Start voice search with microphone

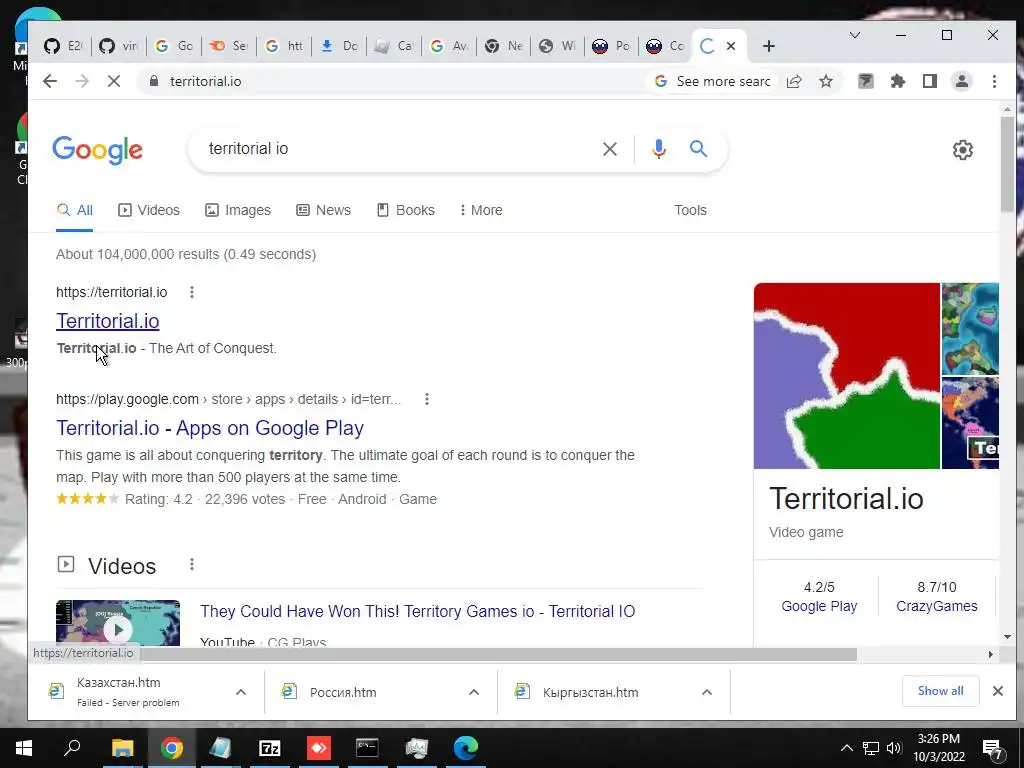659,149
